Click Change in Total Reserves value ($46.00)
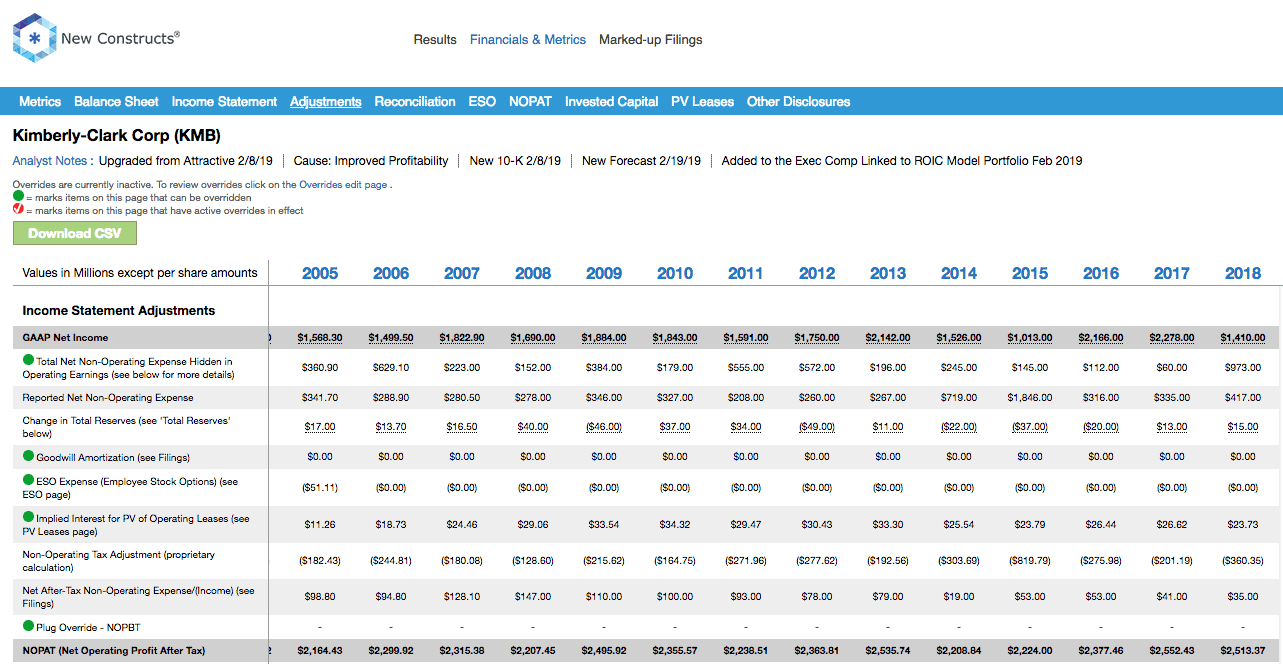 coord(604,427)
